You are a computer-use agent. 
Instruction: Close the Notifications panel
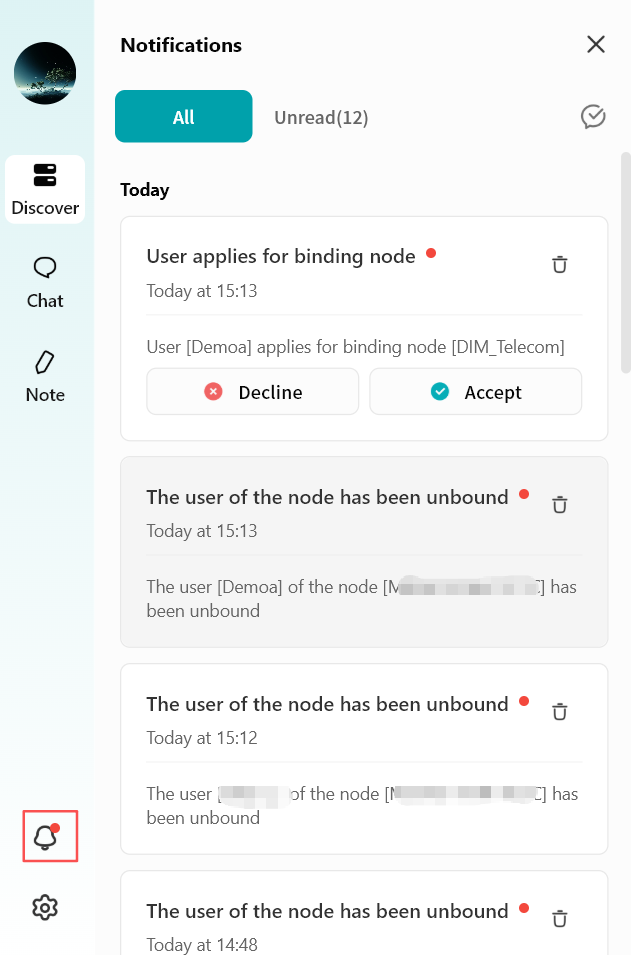pos(596,44)
